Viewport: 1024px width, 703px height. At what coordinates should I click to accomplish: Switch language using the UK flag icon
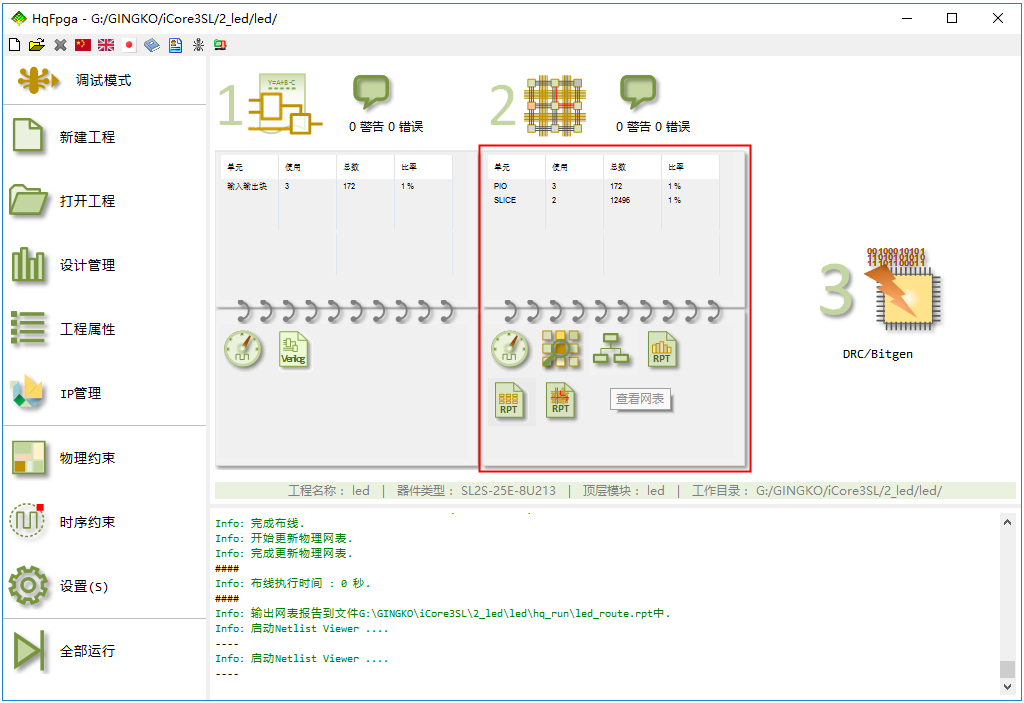click(105, 45)
